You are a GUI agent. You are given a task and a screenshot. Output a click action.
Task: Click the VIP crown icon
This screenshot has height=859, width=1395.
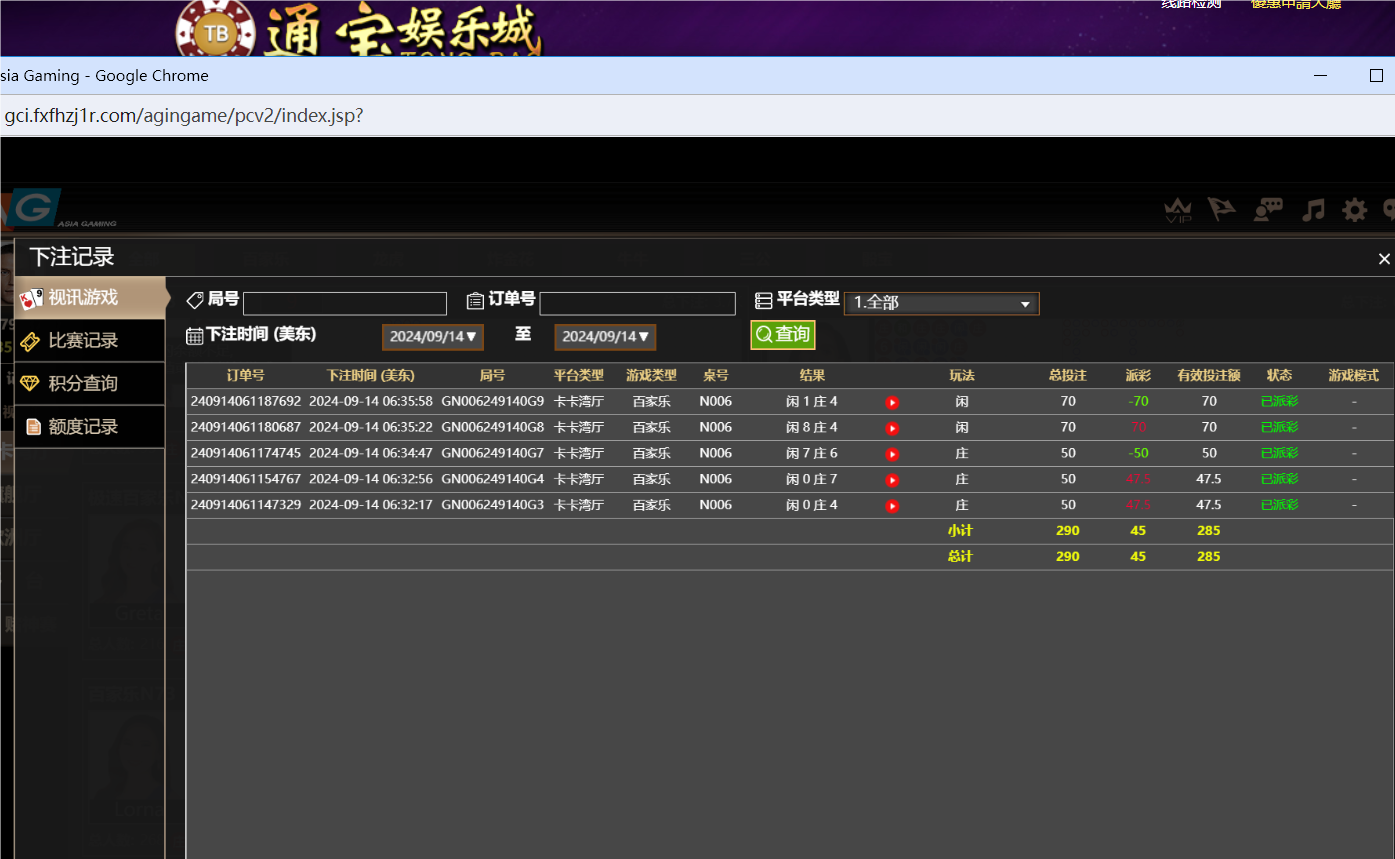click(x=1178, y=210)
